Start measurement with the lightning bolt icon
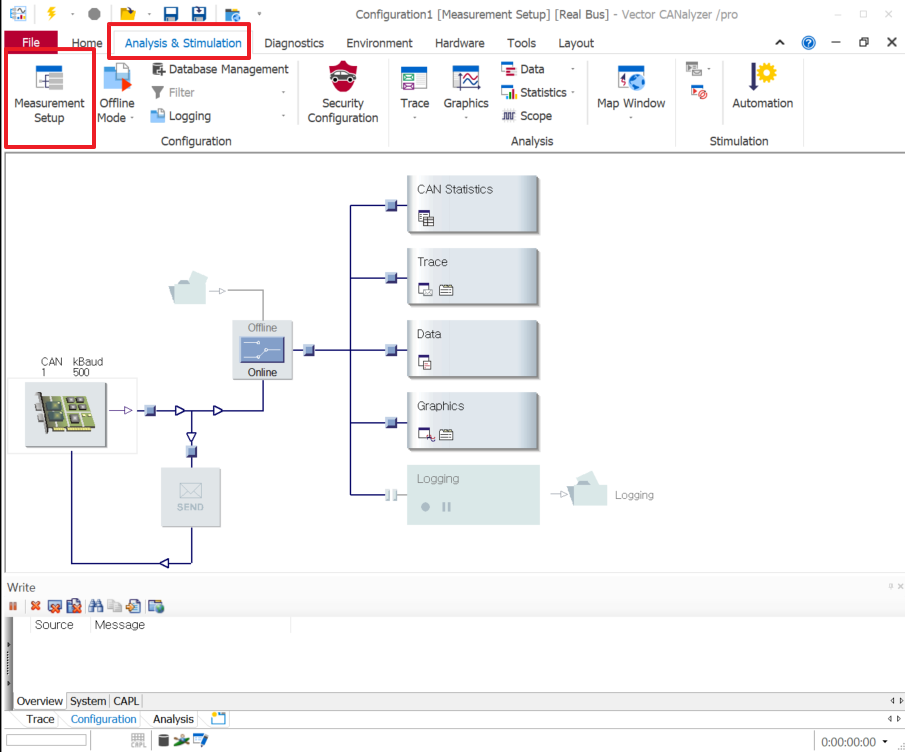Image resolution: width=905 pixels, height=752 pixels. click(x=51, y=13)
